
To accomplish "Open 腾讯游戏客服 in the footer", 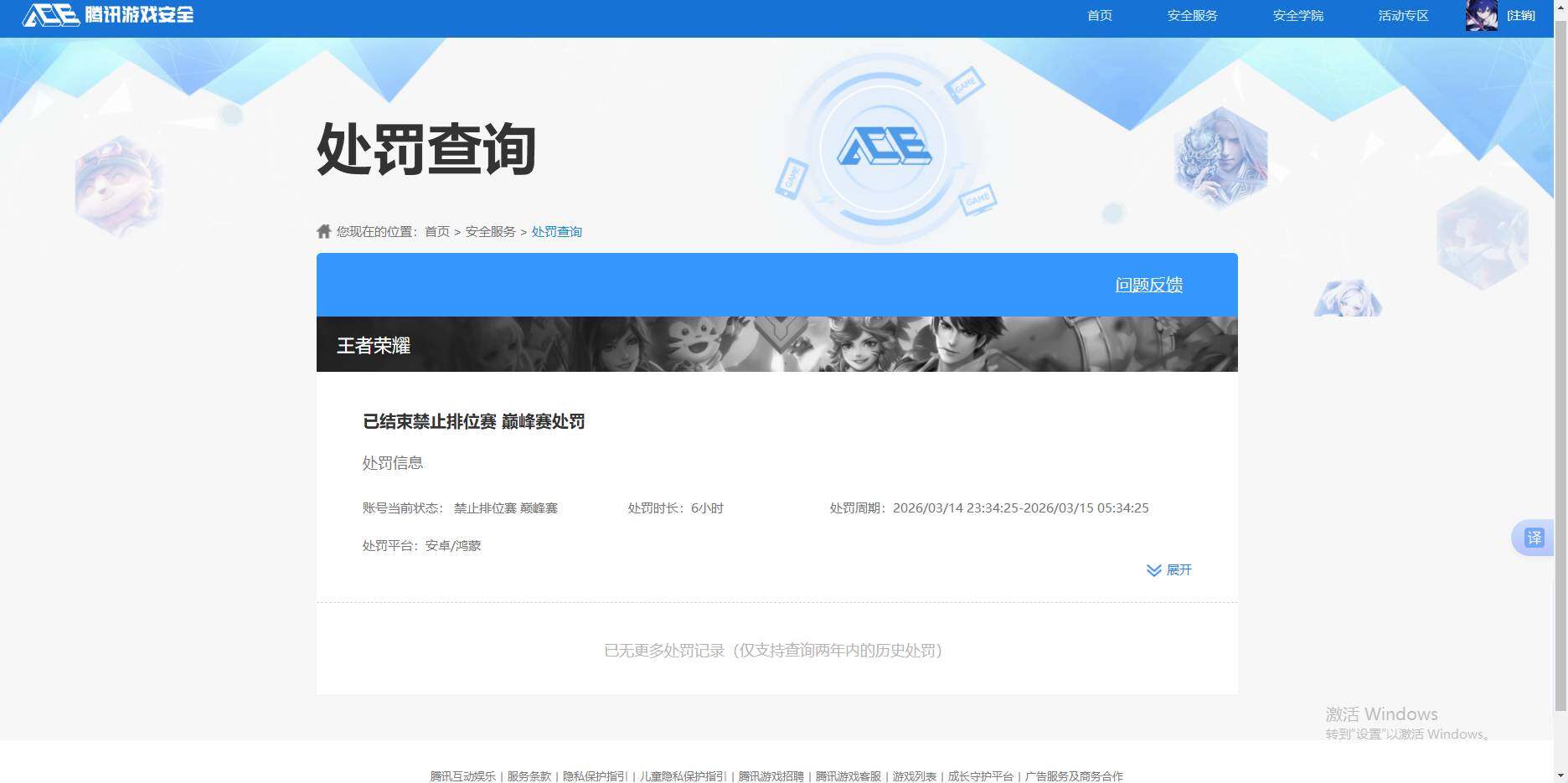I will (x=848, y=776).
